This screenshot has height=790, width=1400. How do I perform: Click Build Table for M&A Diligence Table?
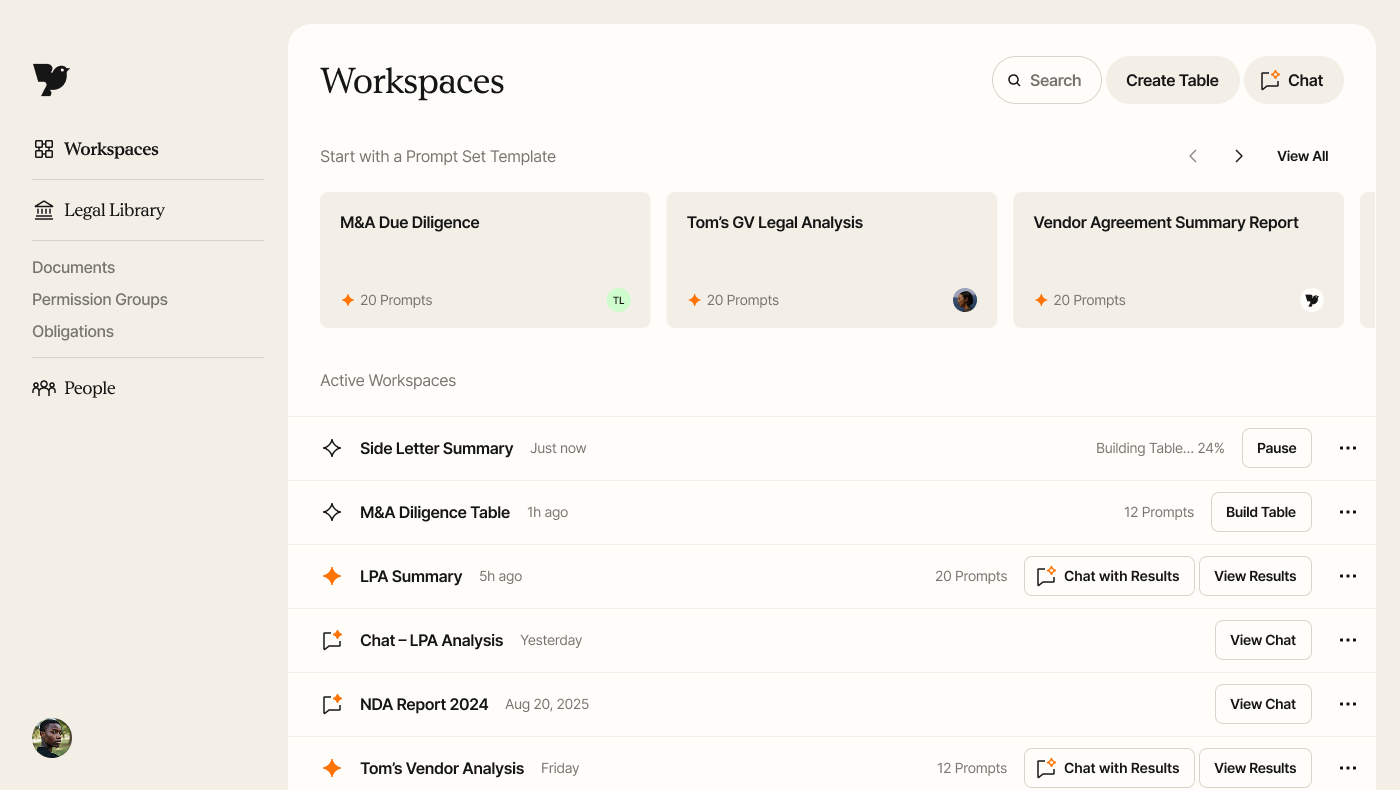point(1260,512)
